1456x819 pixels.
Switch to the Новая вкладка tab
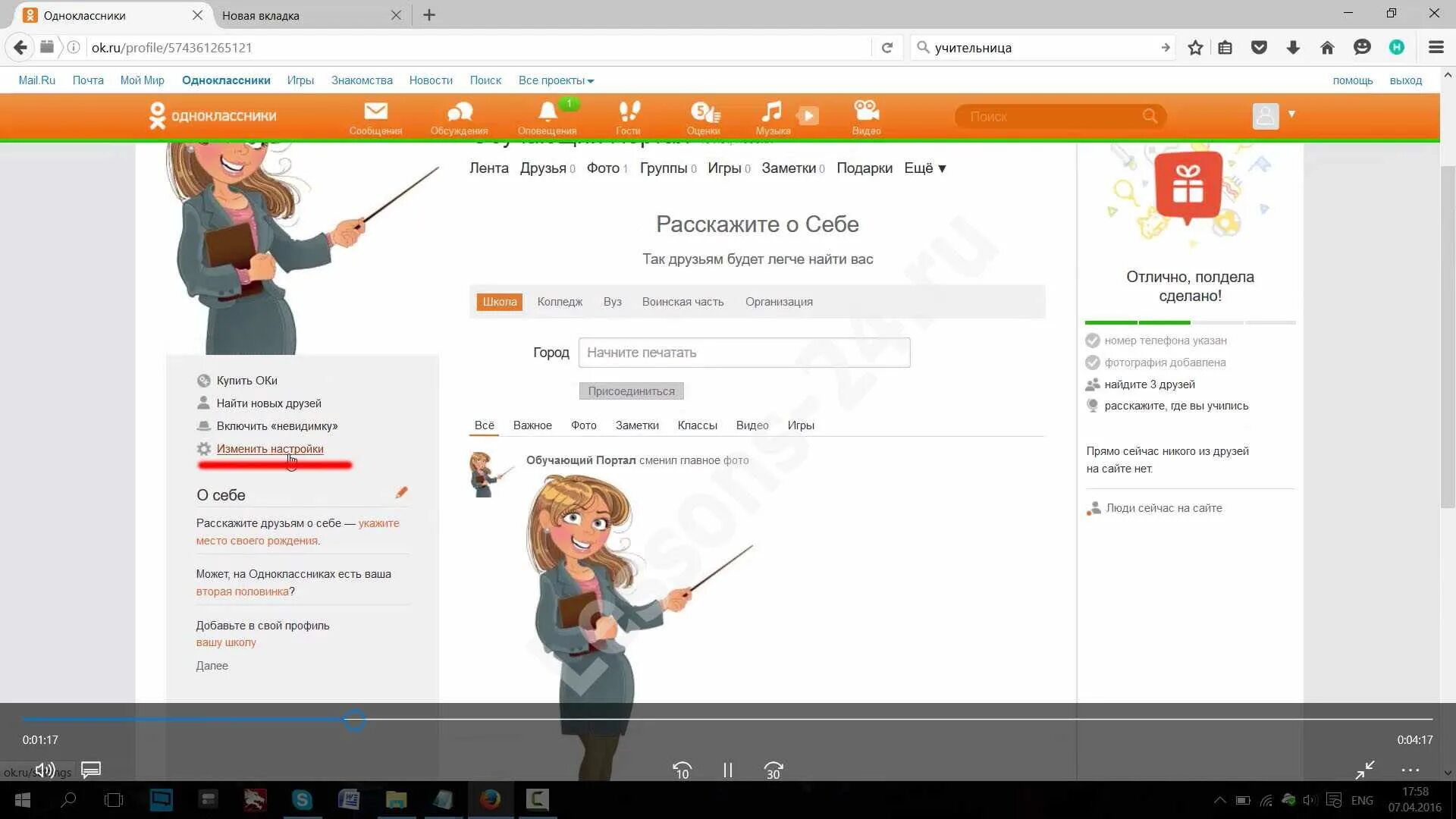pos(312,15)
